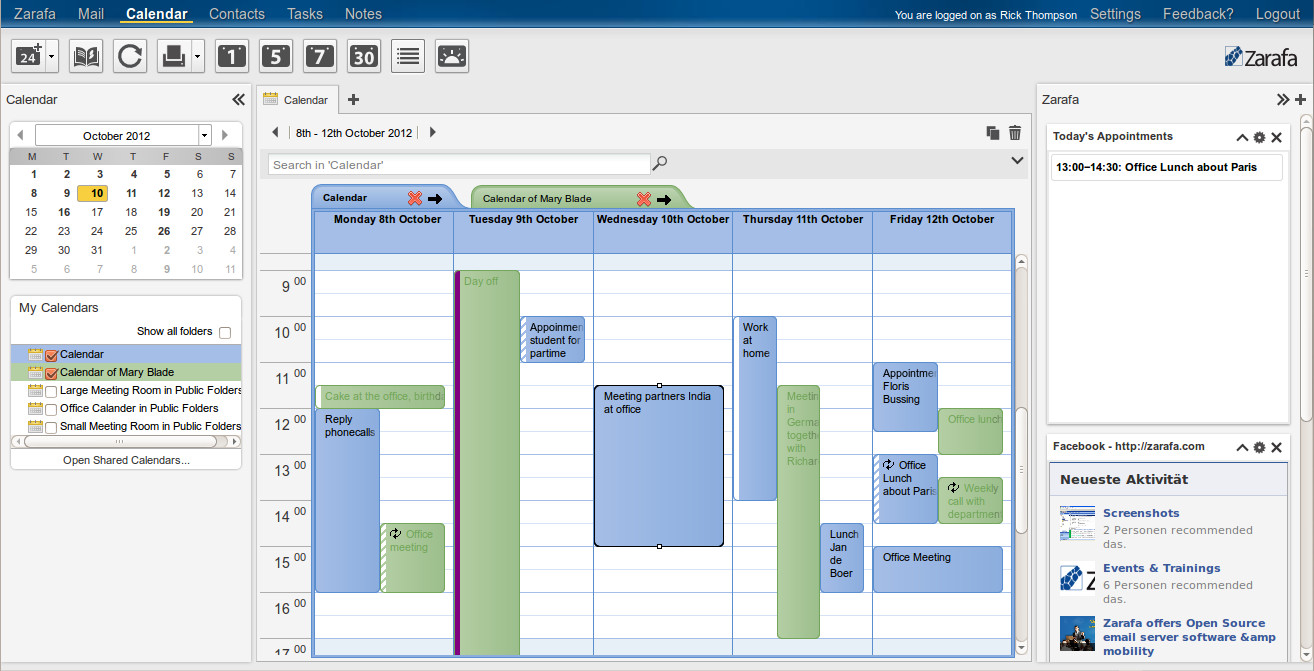Uncheck the Calendar of Mary Blade checkbox

pyautogui.click(x=52, y=373)
